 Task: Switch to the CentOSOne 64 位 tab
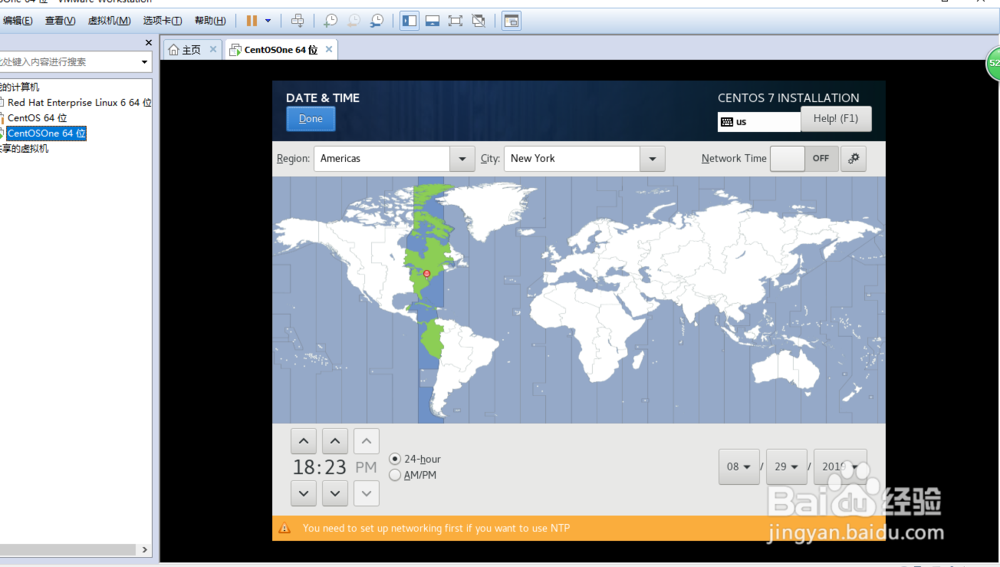[281, 50]
